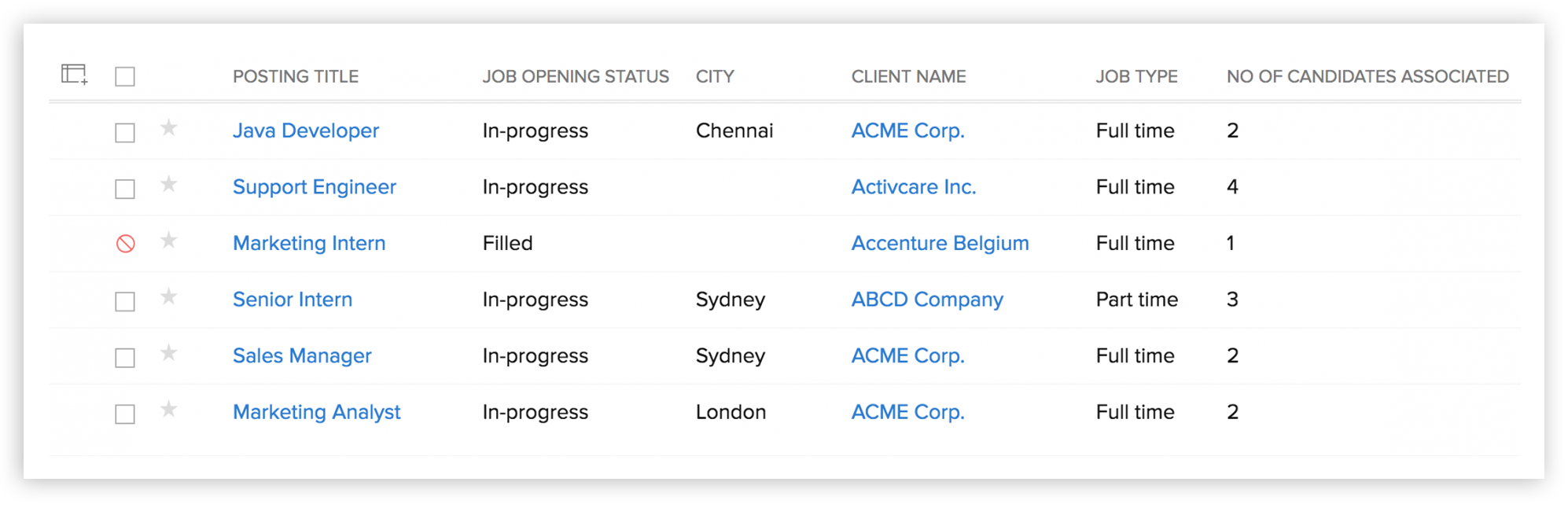Mark Marketing Intern row as favorite
This screenshot has width=1568, height=515.
tap(168, 241)
